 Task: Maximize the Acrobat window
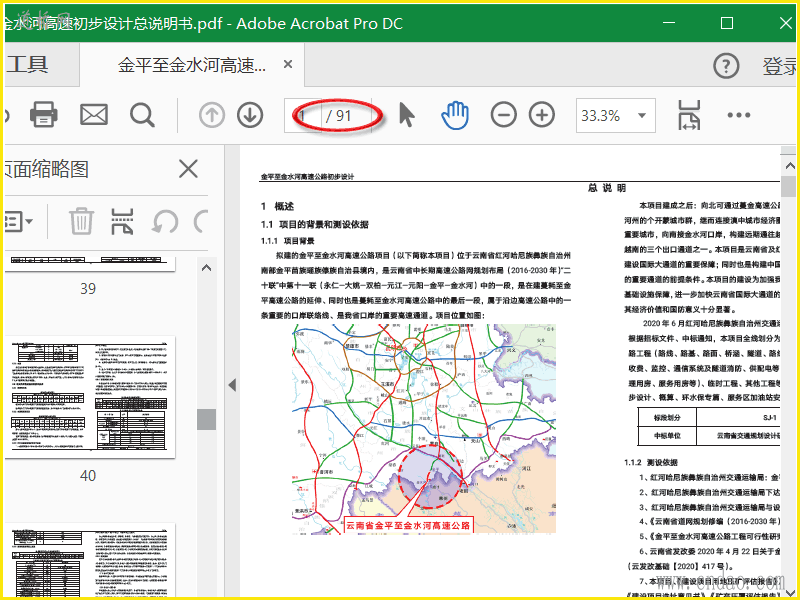[727, 23]
